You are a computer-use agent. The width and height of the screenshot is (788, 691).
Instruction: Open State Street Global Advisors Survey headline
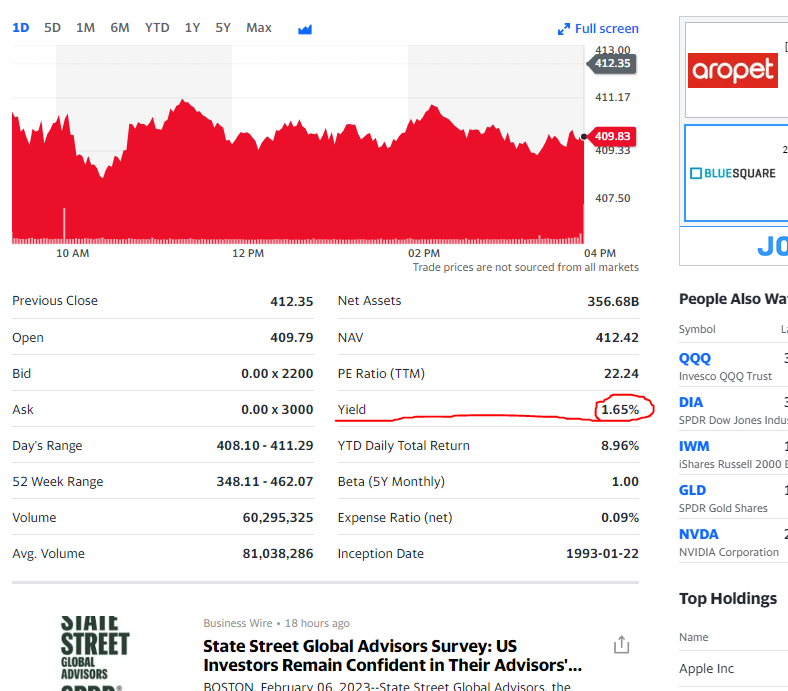pyautogui.click(x=392, y=655)
